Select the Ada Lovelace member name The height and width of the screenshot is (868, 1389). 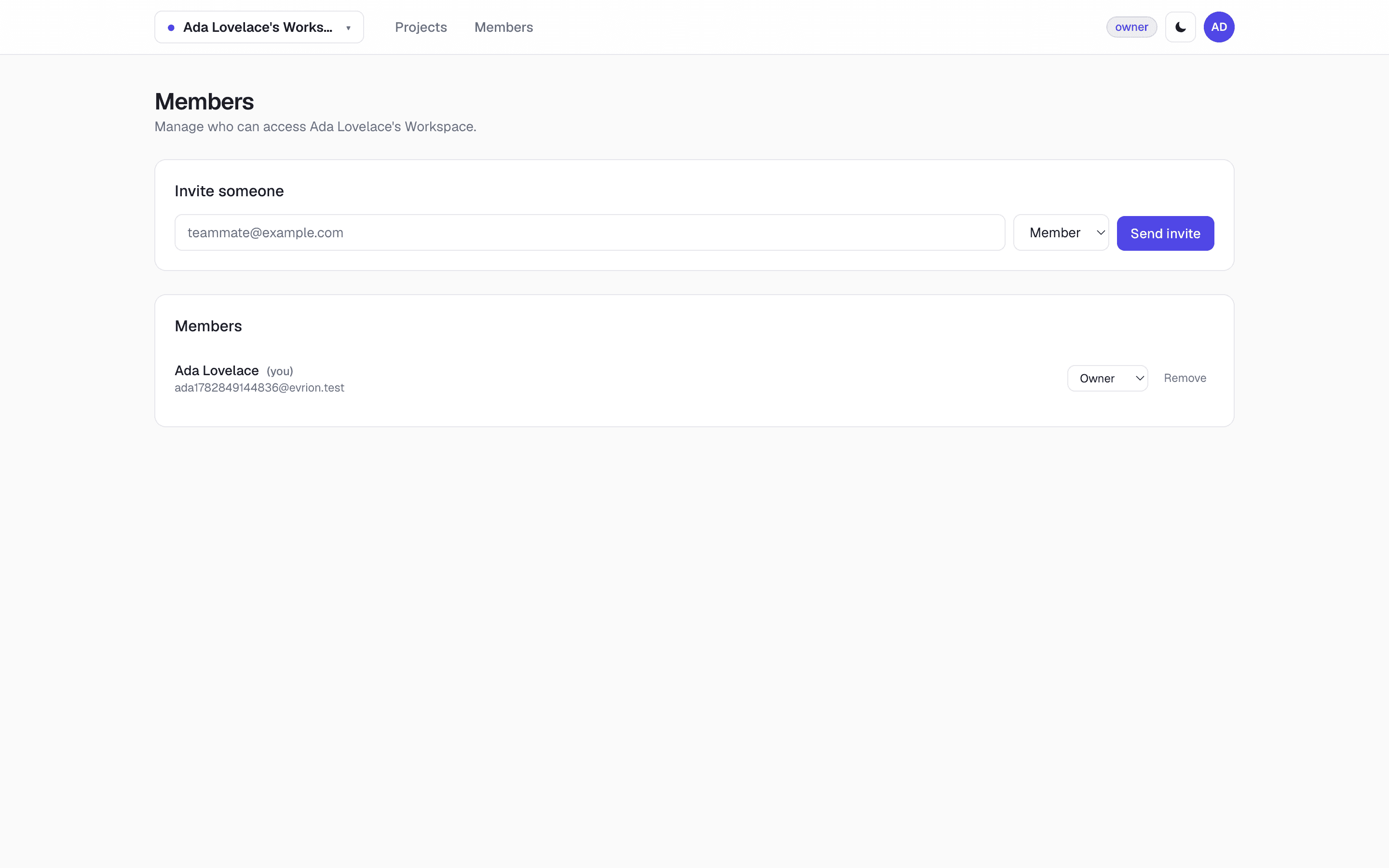[217, 371]
